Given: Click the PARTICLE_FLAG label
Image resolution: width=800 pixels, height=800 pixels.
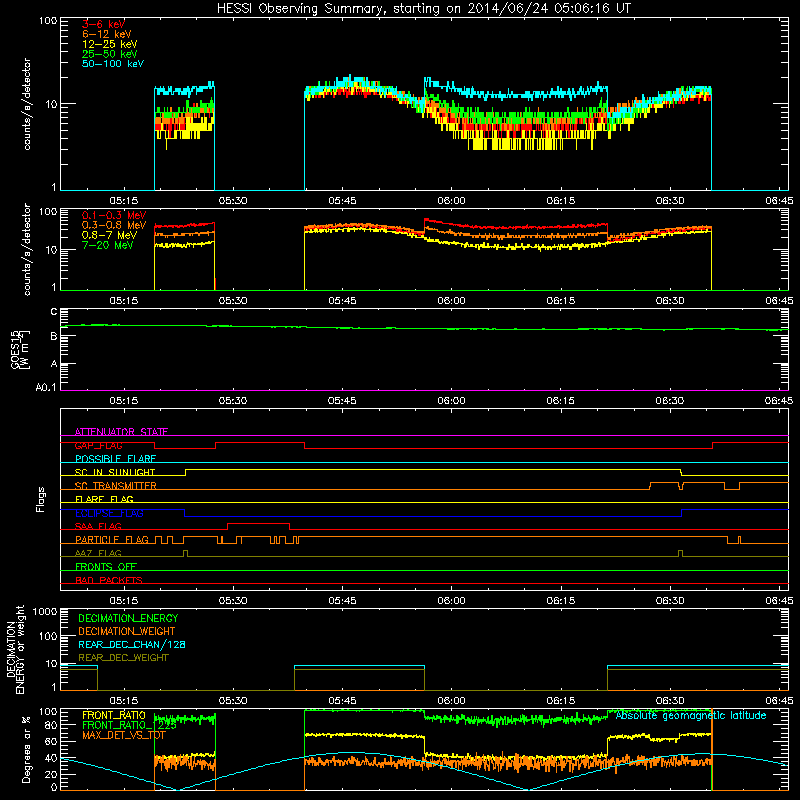Looking at the screenshot, I should [112, 539].
